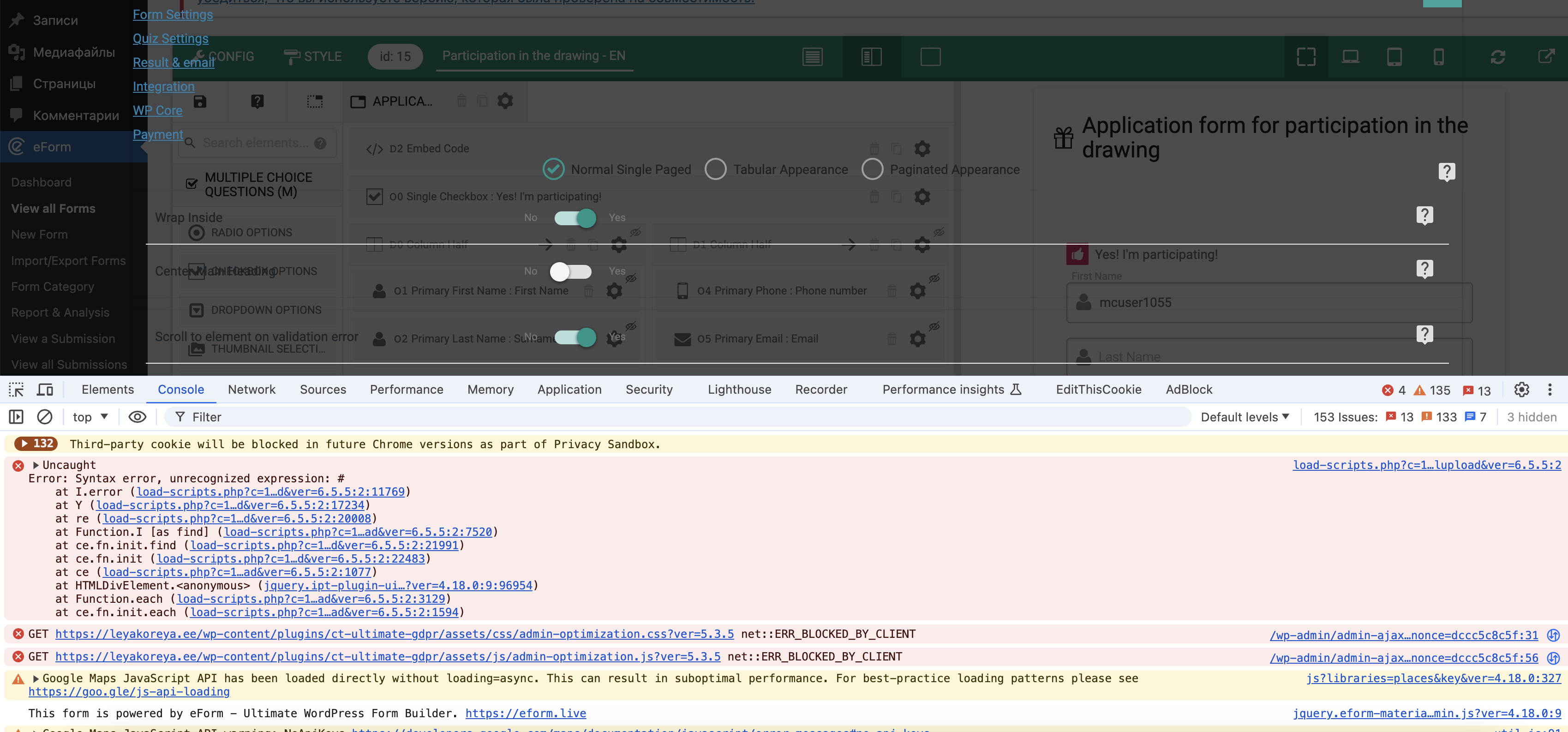Expand the Uncaught error entry
The height and width of the screenshot is (732, 1568).
click(36, 465)
